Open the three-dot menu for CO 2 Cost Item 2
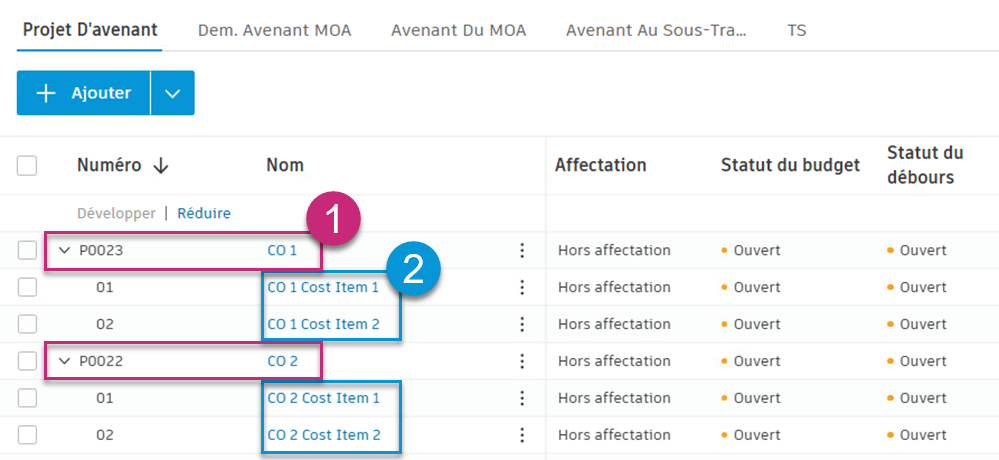999x460 pixels. [x=521, y=436]
